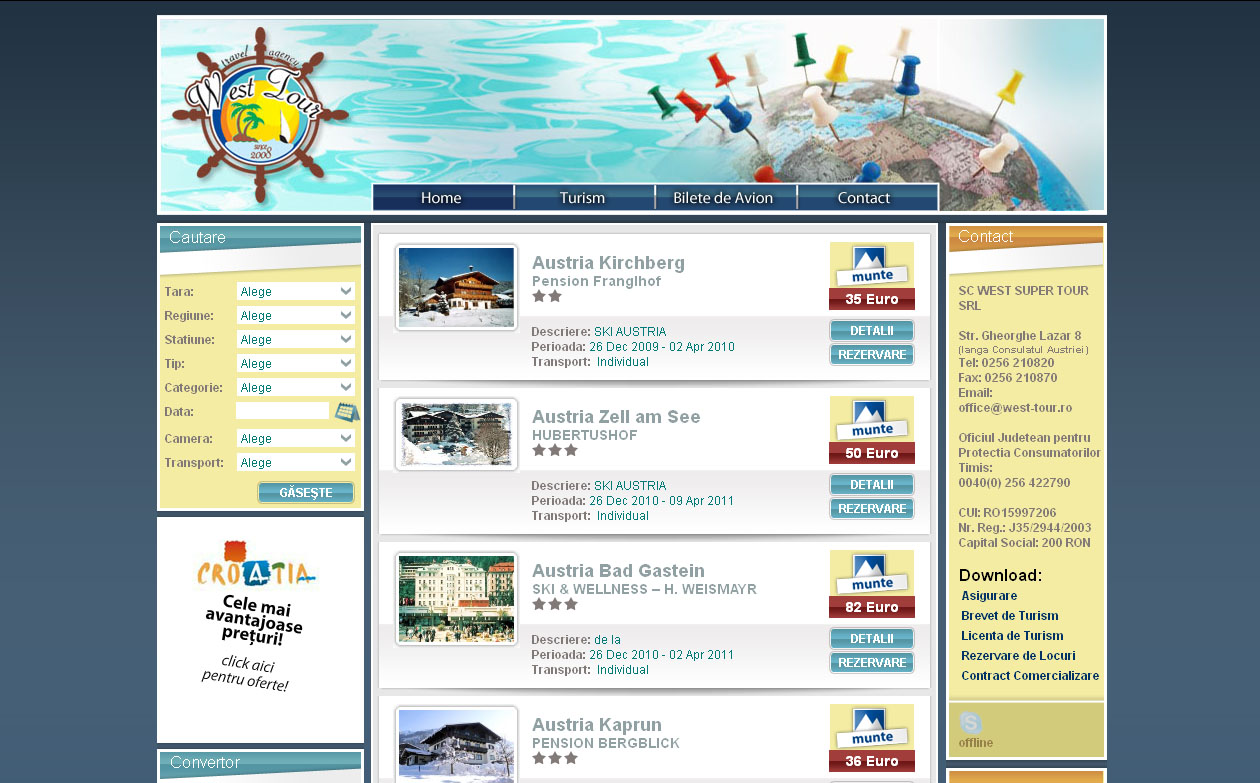Screen dimensions: 1260x783
Task: Click the SKI & WELLNESS – H. WEISMAYR name
Action: pos(644,590)
